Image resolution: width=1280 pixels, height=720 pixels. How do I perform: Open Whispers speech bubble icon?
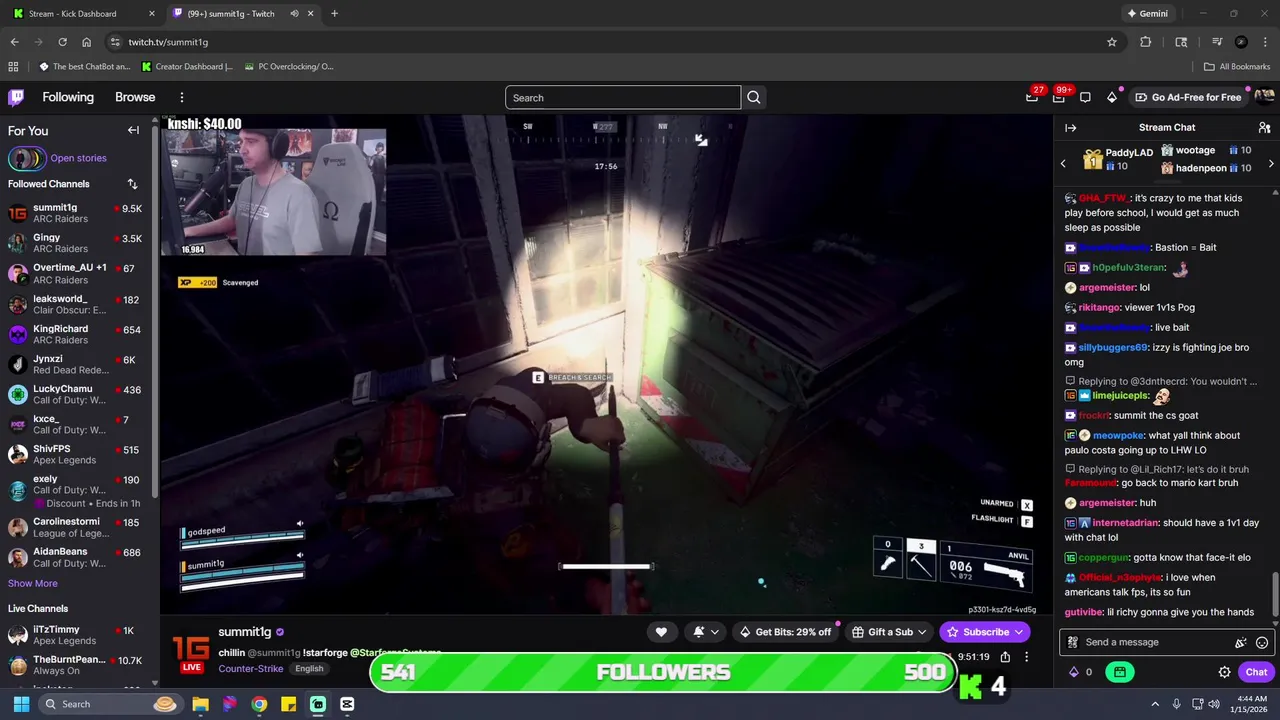[1085, 97]
